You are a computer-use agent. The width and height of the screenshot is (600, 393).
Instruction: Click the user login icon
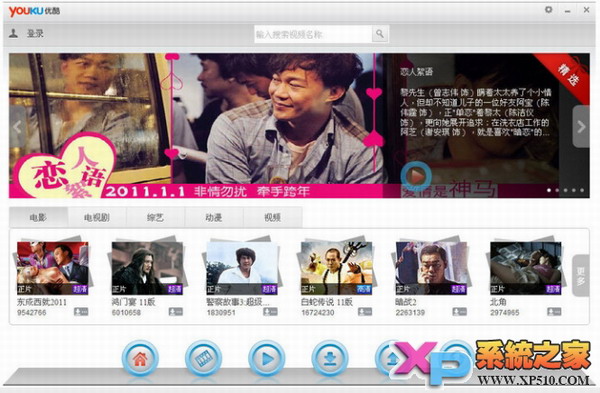point(14,34)
